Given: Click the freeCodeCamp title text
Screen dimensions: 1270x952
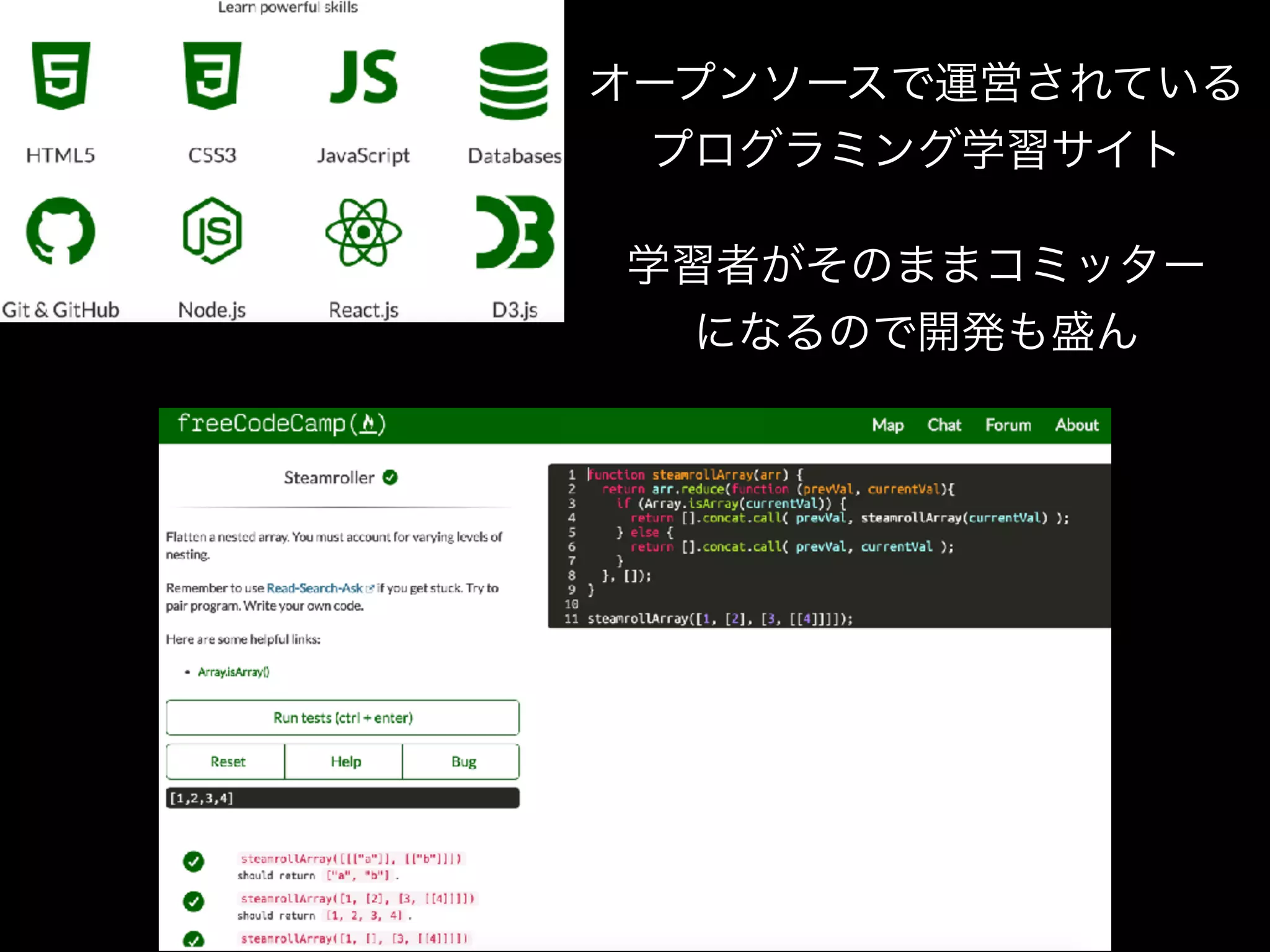Looking at the screenshot, I should point(261,424).
